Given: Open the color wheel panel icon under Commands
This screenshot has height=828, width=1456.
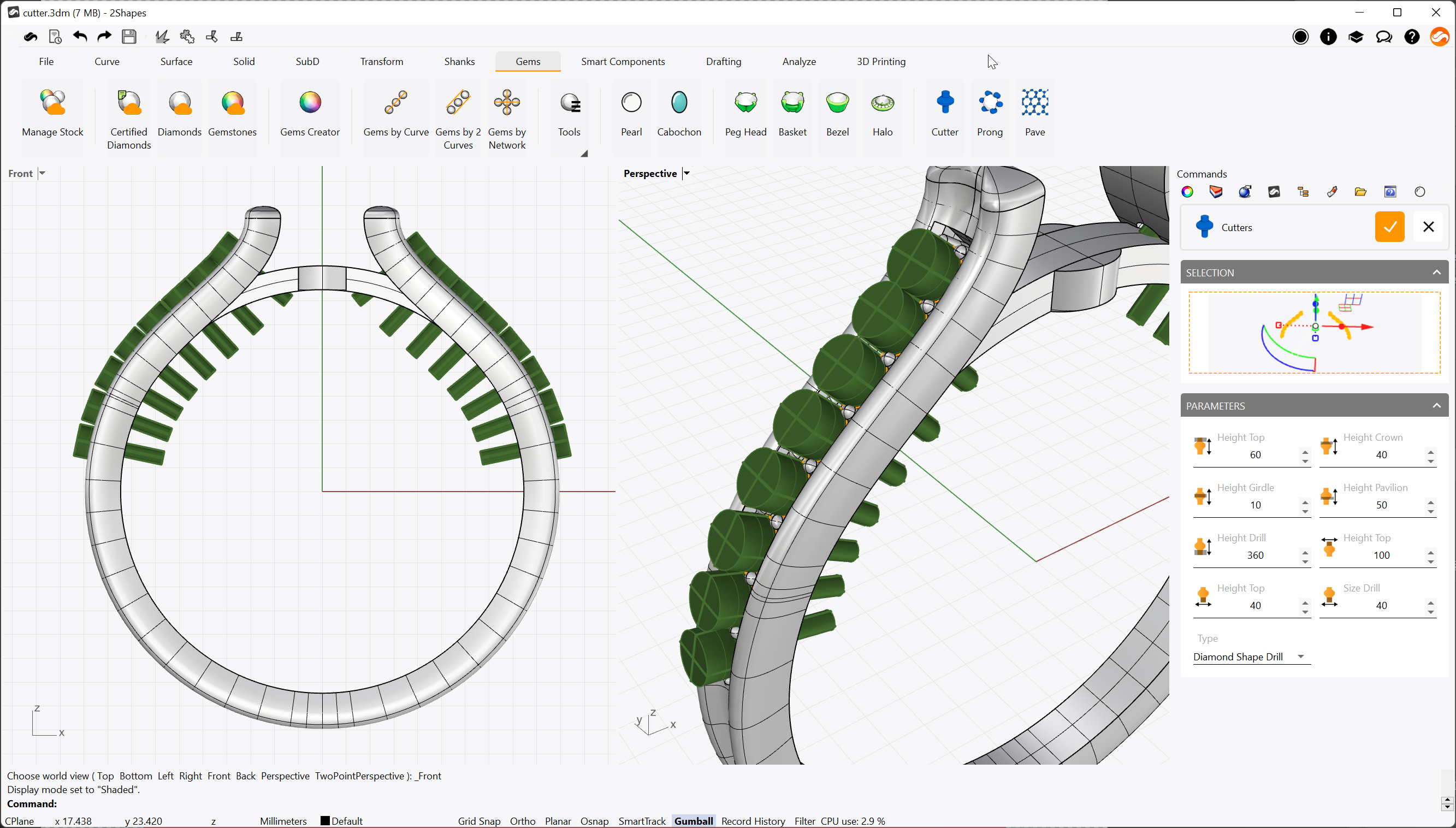Looking at the screenshot, I should [1187, 192].
